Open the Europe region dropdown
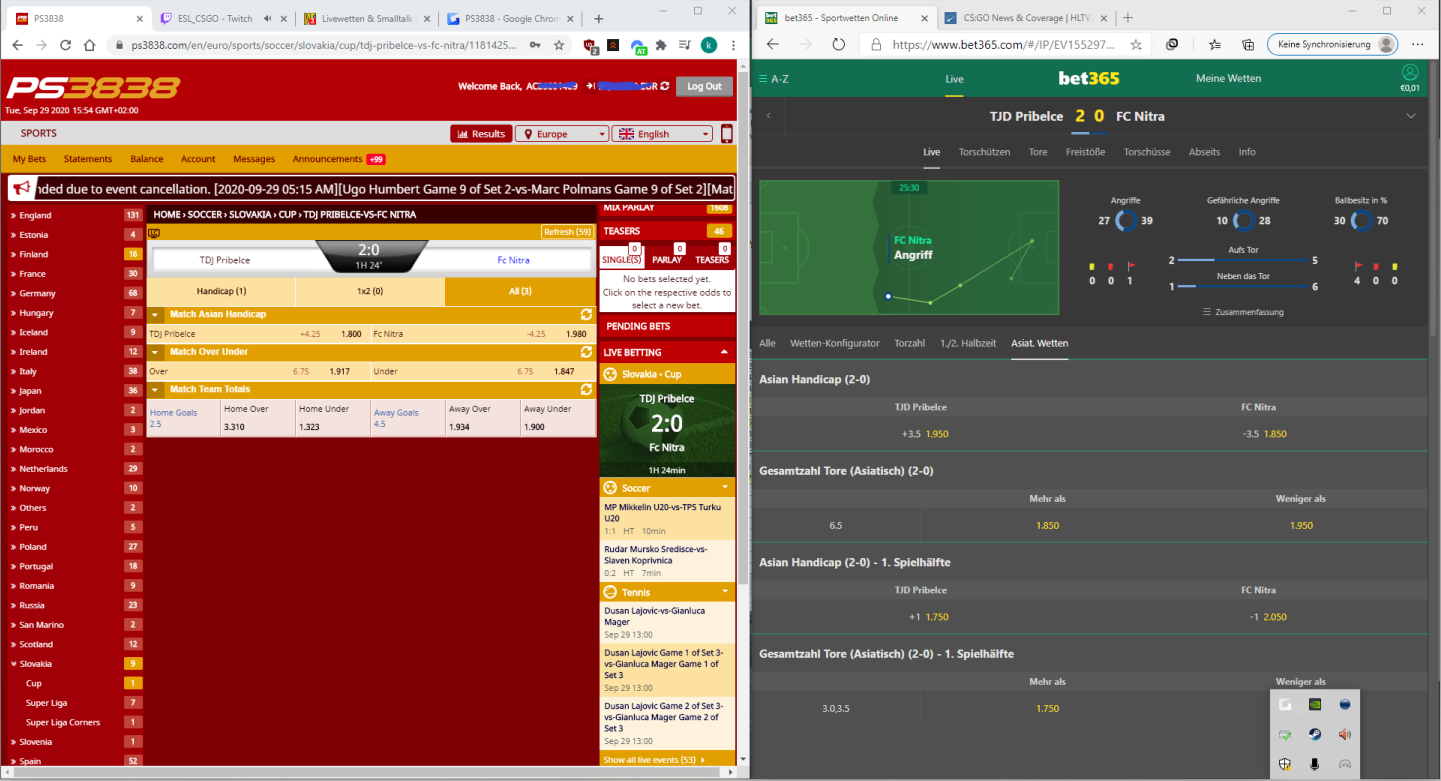 pos(561,134)
